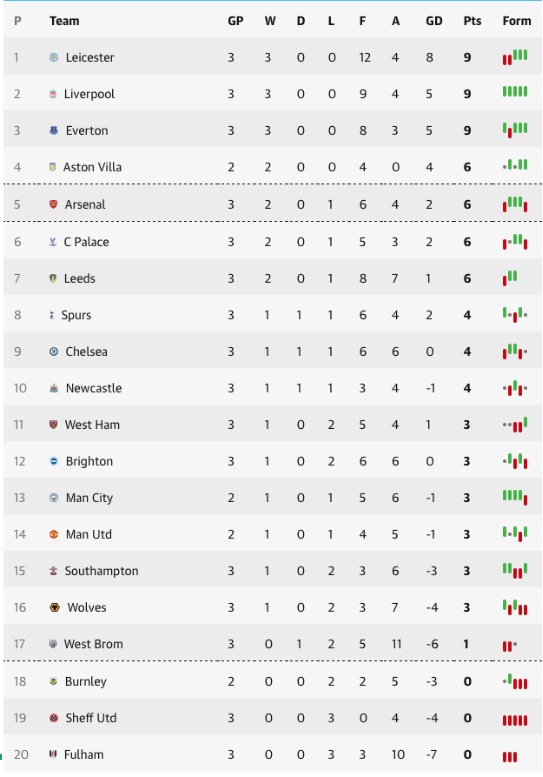The image size is (543, 777).
Task: Click the GD column header
Action: coord(434,21)
